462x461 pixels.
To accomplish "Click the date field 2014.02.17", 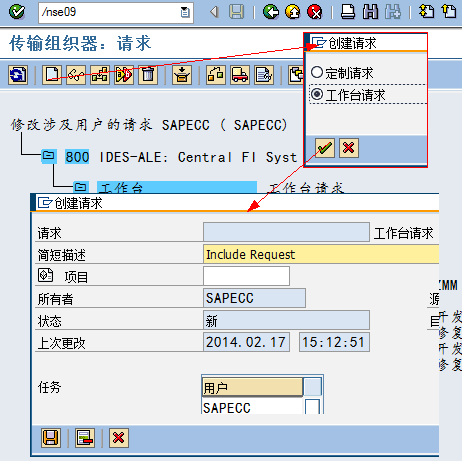I will point(246,342).
